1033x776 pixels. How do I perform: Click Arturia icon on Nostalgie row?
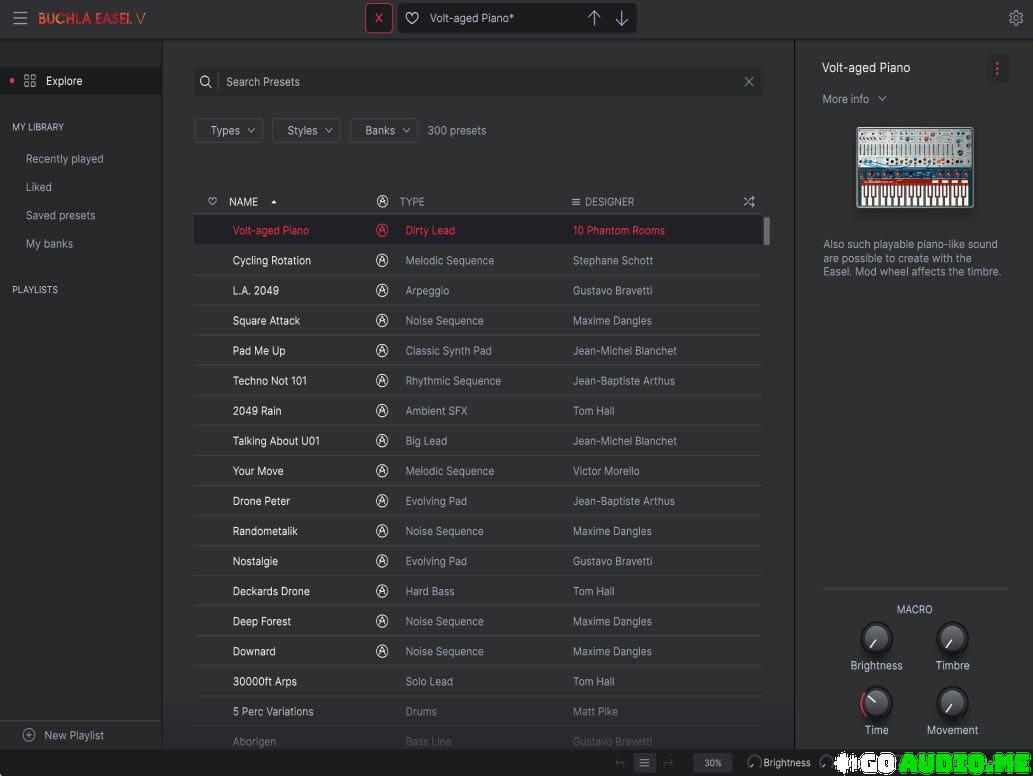coord(382,561)
